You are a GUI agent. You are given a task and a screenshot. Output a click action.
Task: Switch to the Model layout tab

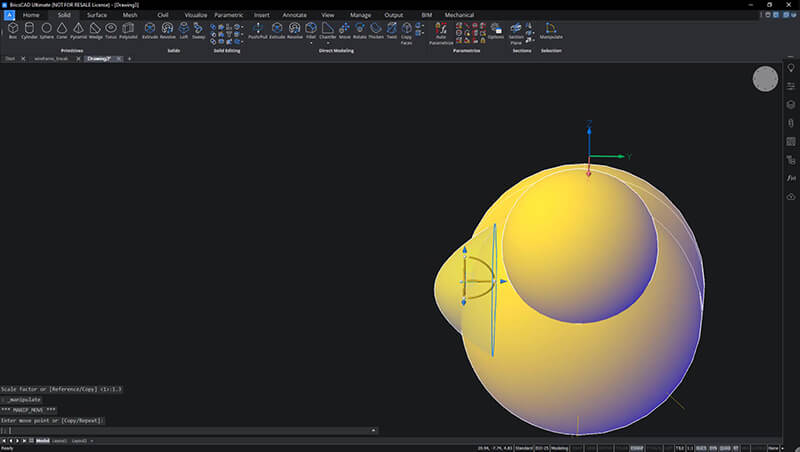[42, 441]
